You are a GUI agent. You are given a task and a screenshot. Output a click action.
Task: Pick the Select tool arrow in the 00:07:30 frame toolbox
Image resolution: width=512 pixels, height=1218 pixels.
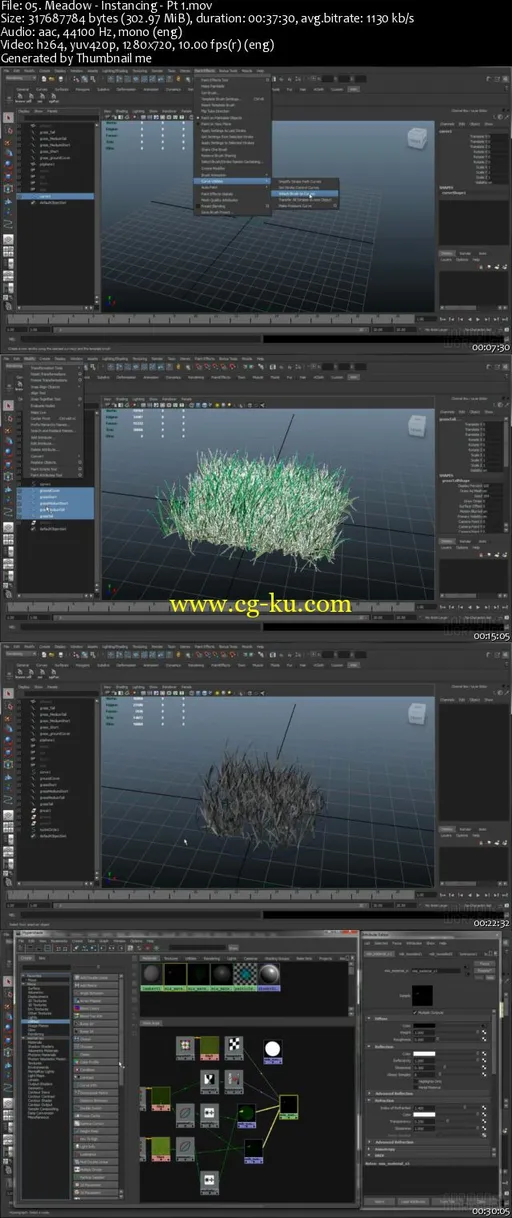point(9,116)
